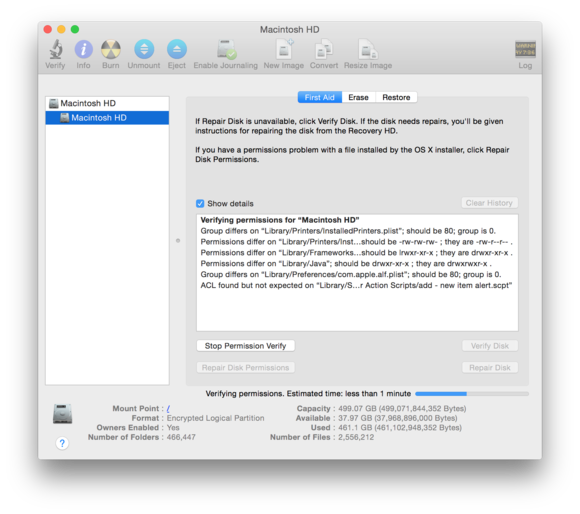Click the Convert toolbar icon
The image size is (580, 514).
[324, 49]
